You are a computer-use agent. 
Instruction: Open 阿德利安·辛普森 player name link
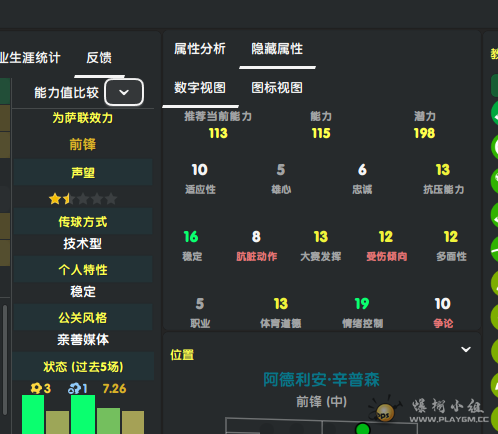click(321, 380)
